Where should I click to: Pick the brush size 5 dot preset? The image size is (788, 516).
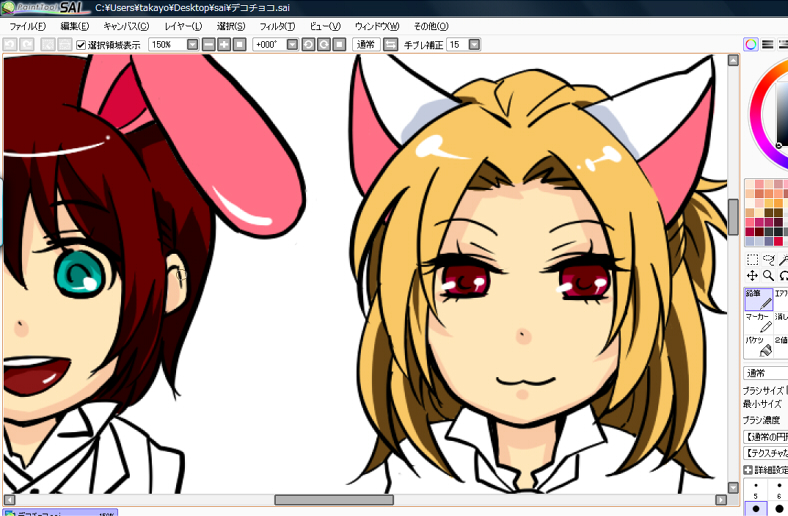point(755,490)
